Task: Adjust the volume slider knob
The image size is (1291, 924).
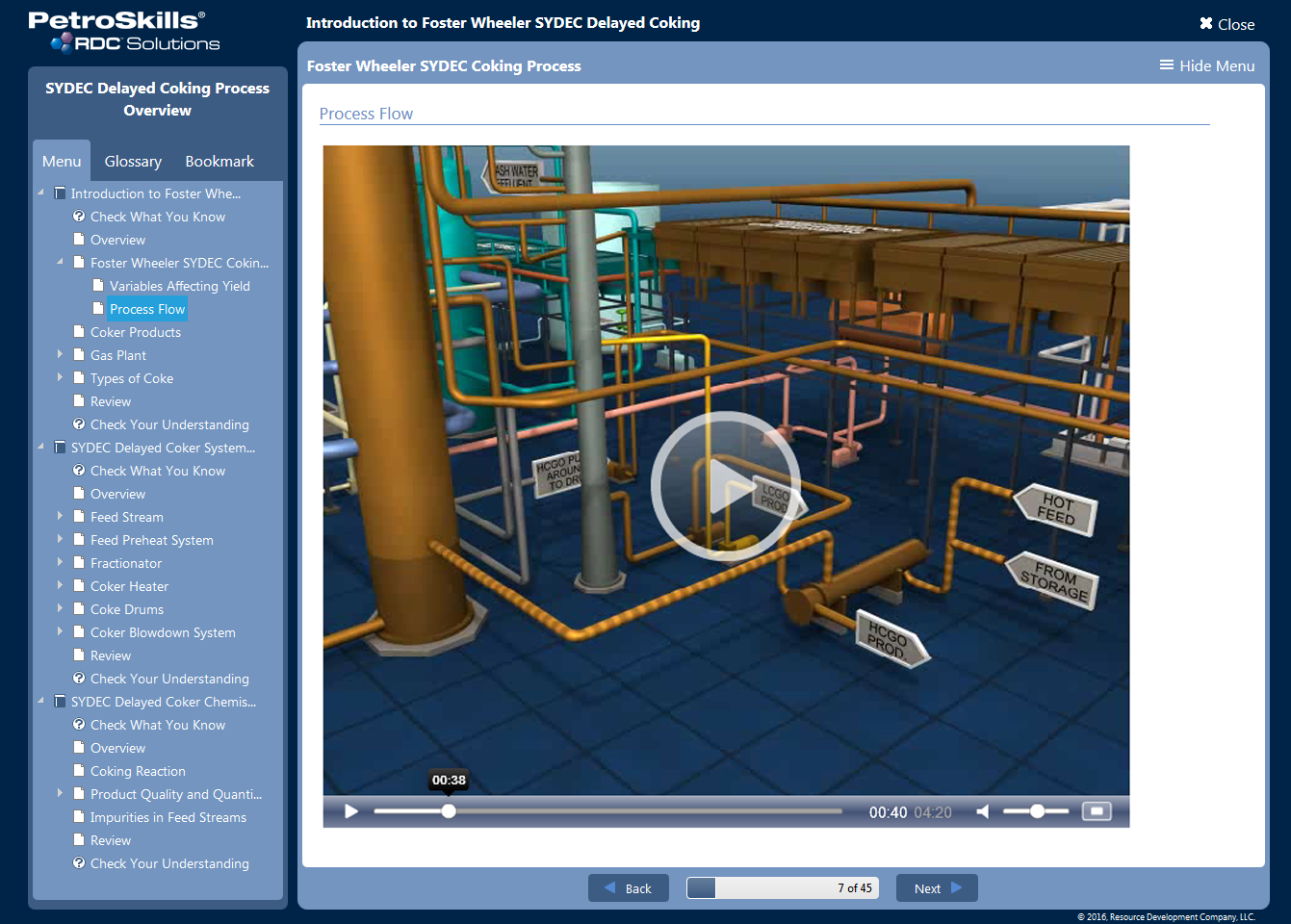Action: pos(1037,811)
